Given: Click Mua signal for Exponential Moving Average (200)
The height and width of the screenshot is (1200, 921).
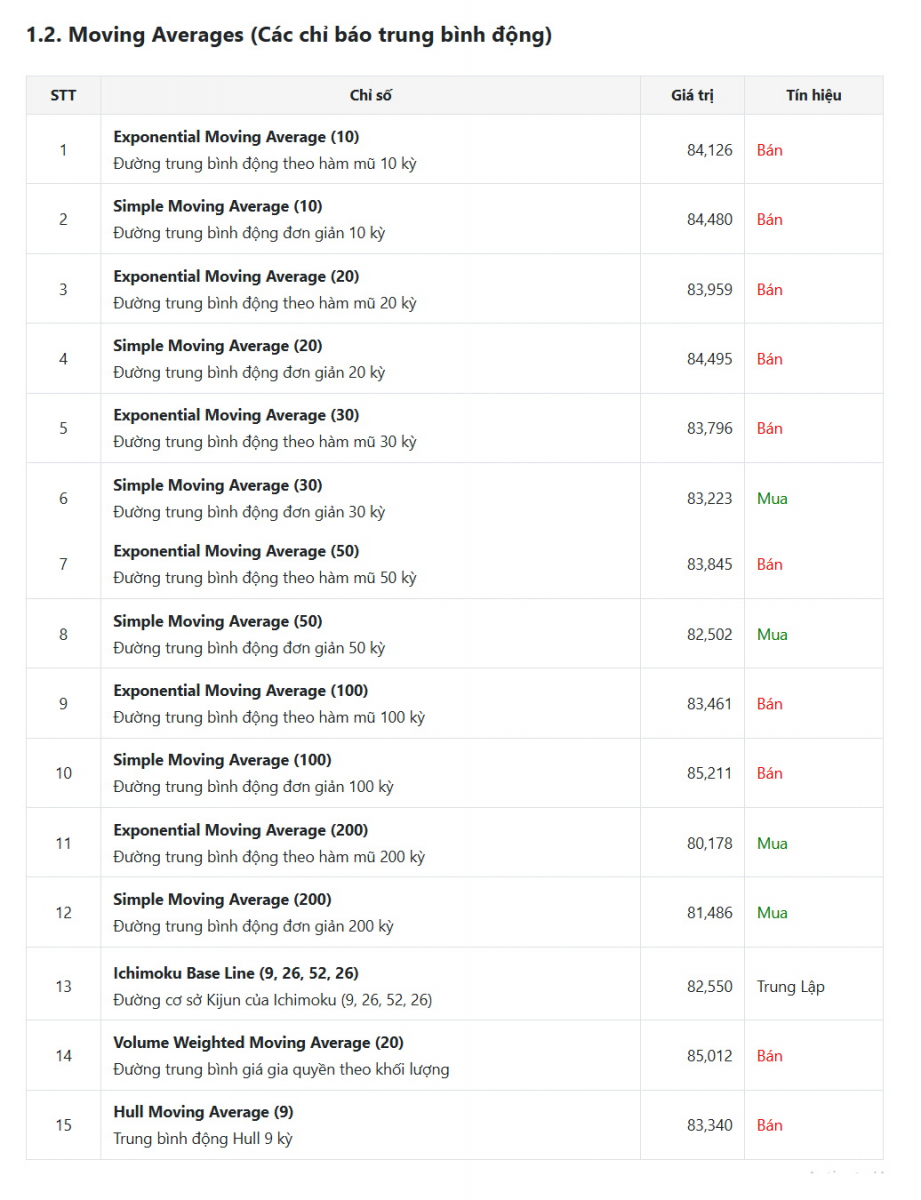Looking at the screenshot, I should [772, 843].
